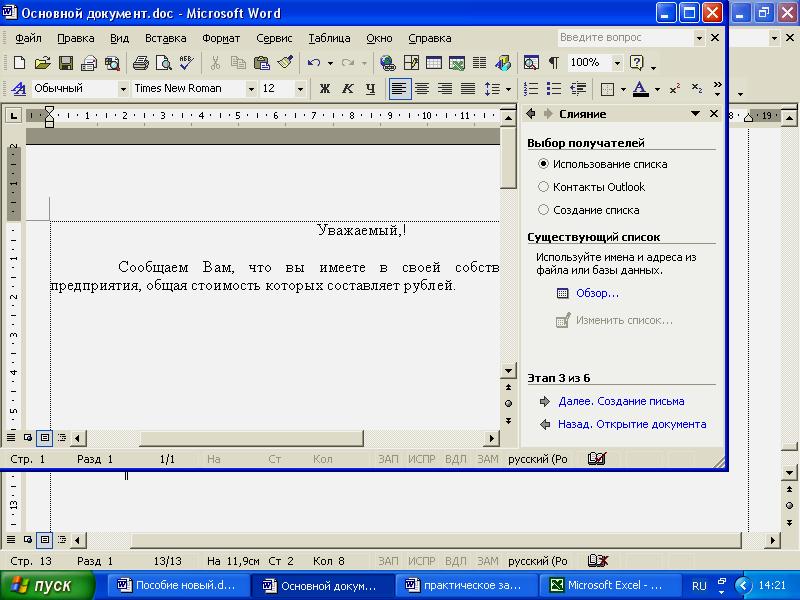Viewport: 800px width, 600px height.
Task: Close the Слияние task pane
Action: [714, 114]
